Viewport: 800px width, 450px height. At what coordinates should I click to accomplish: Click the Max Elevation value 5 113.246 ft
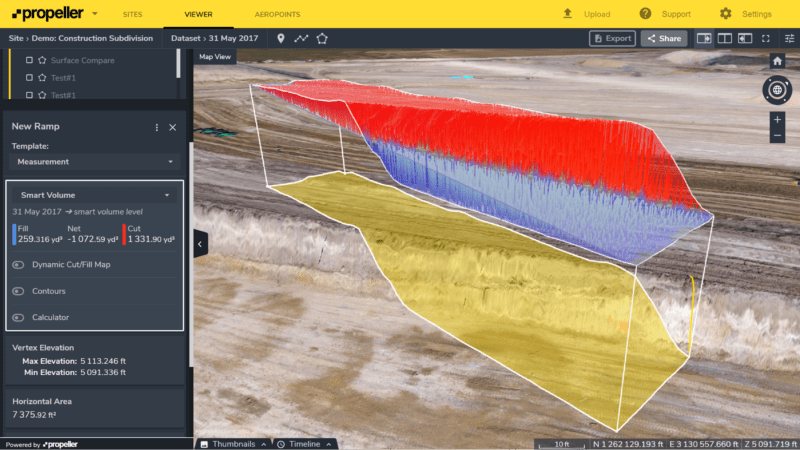point(103,361)
